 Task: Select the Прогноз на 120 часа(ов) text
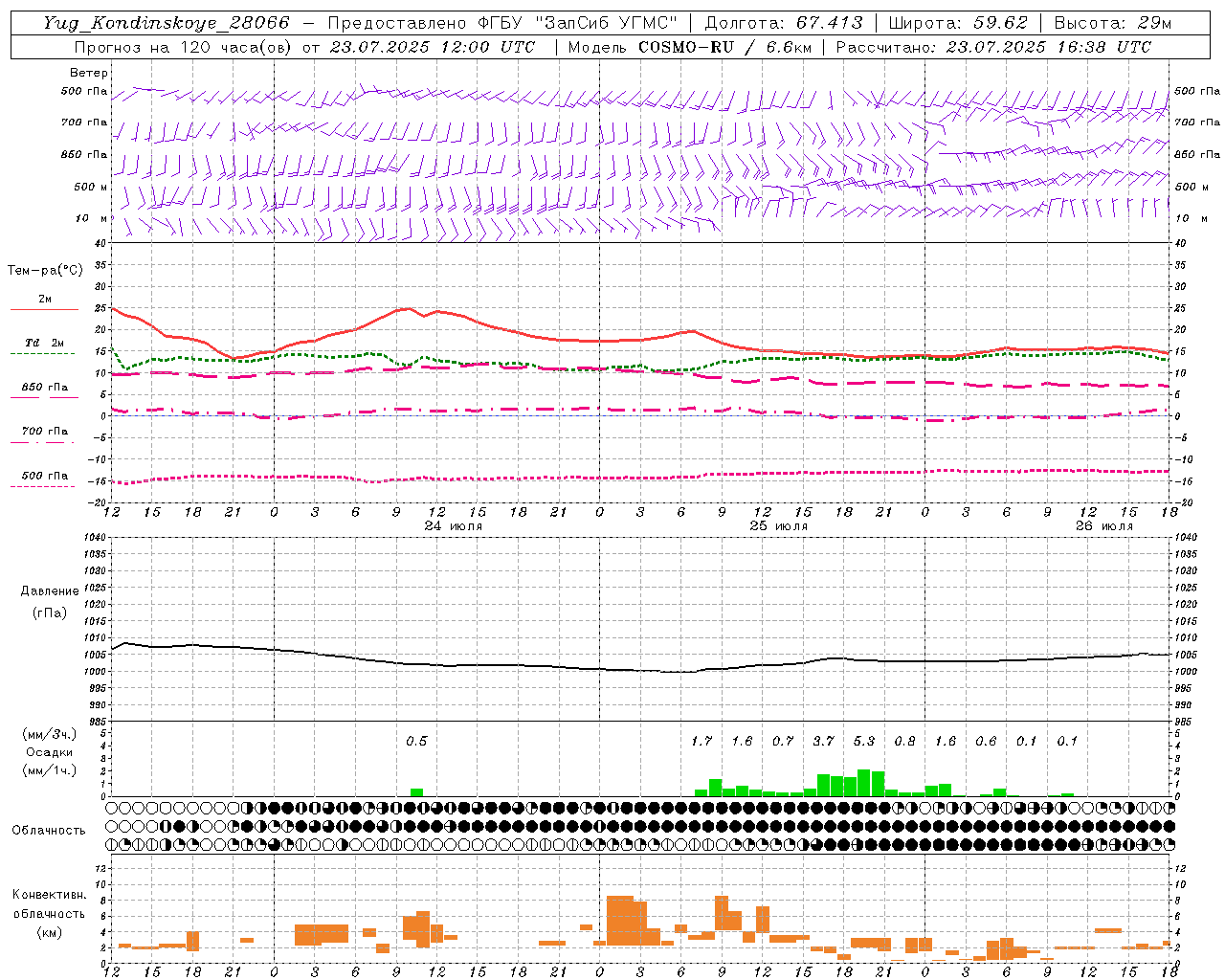pyautogui.click(x=184, y=47)
